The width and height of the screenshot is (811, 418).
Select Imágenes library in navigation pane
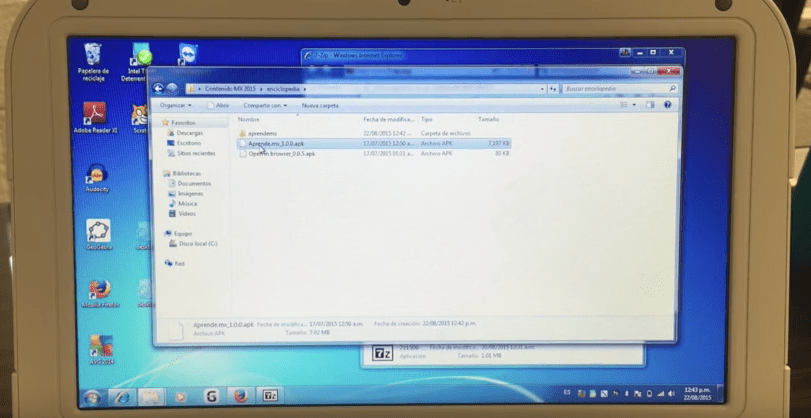coord(186,193)
